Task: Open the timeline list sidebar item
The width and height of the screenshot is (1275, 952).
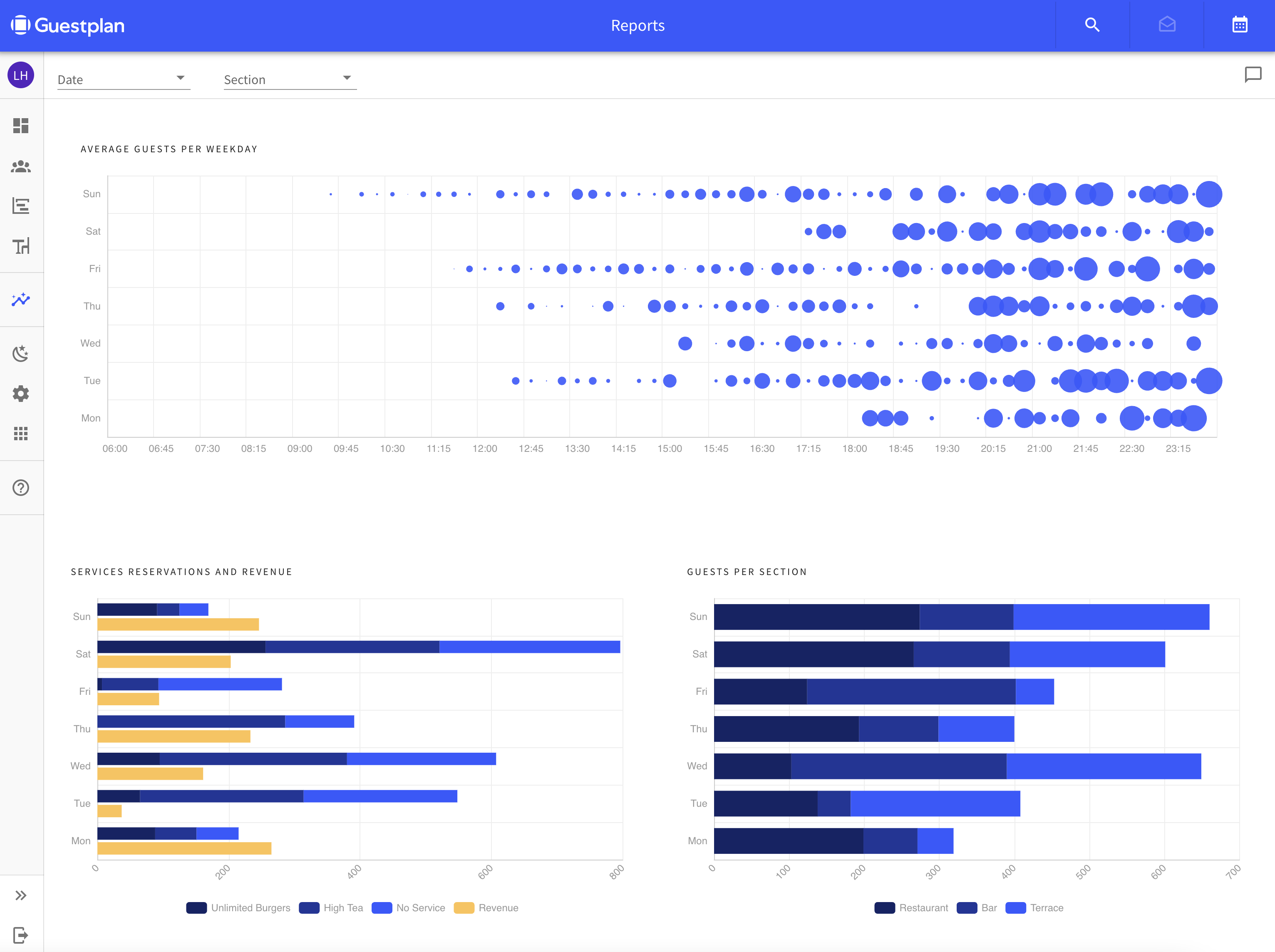Action: click(21, 206)
